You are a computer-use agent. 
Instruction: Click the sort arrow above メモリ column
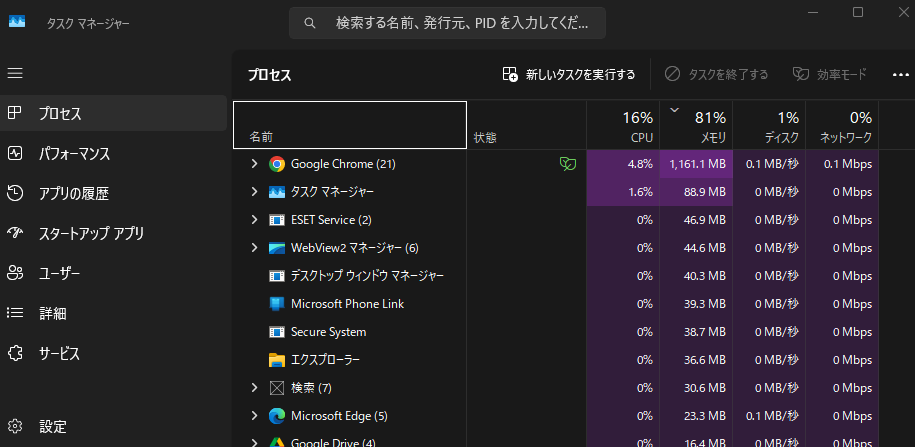pyautogui.click(x=675, y=109)
